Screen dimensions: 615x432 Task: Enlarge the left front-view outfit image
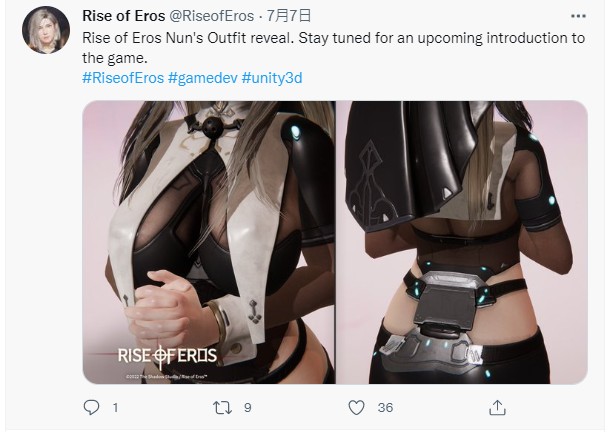(209, 242)
